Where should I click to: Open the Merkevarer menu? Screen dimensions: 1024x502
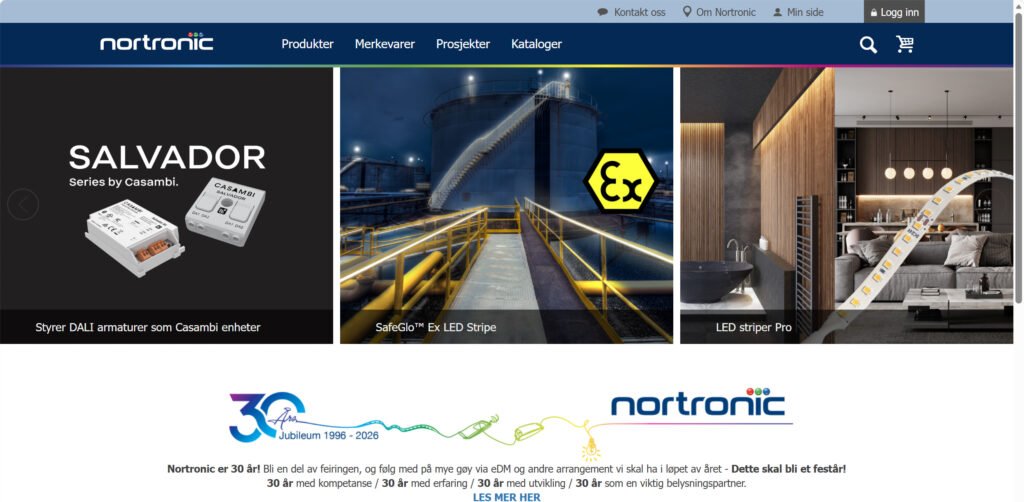385,44
